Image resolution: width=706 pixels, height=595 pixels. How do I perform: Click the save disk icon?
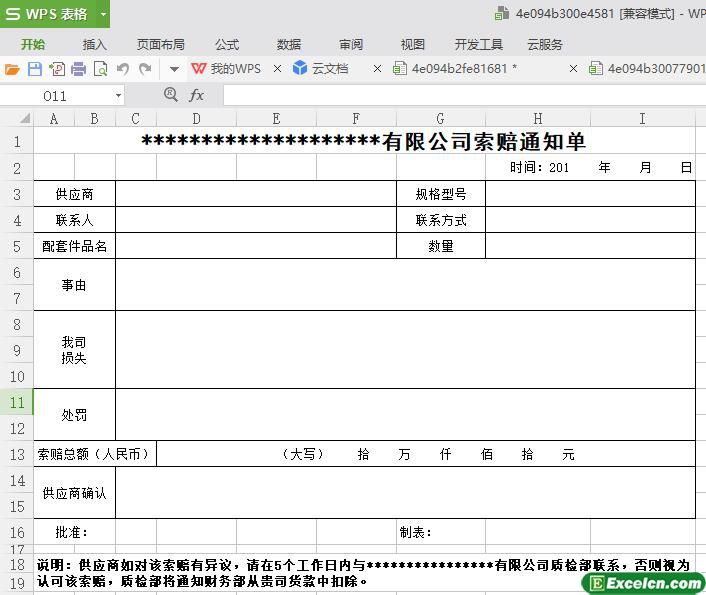[34, 69]
